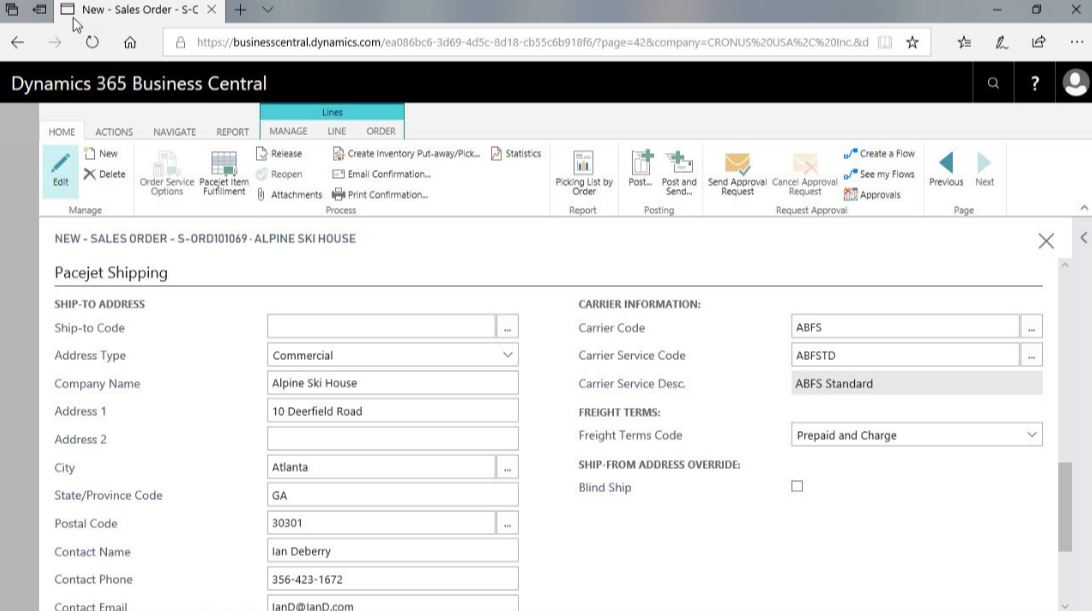Click the Pacejet Shipping section heading
The width and height of the screenshot is (1092, 611).
pyautogui.click(x=111, y=272)
